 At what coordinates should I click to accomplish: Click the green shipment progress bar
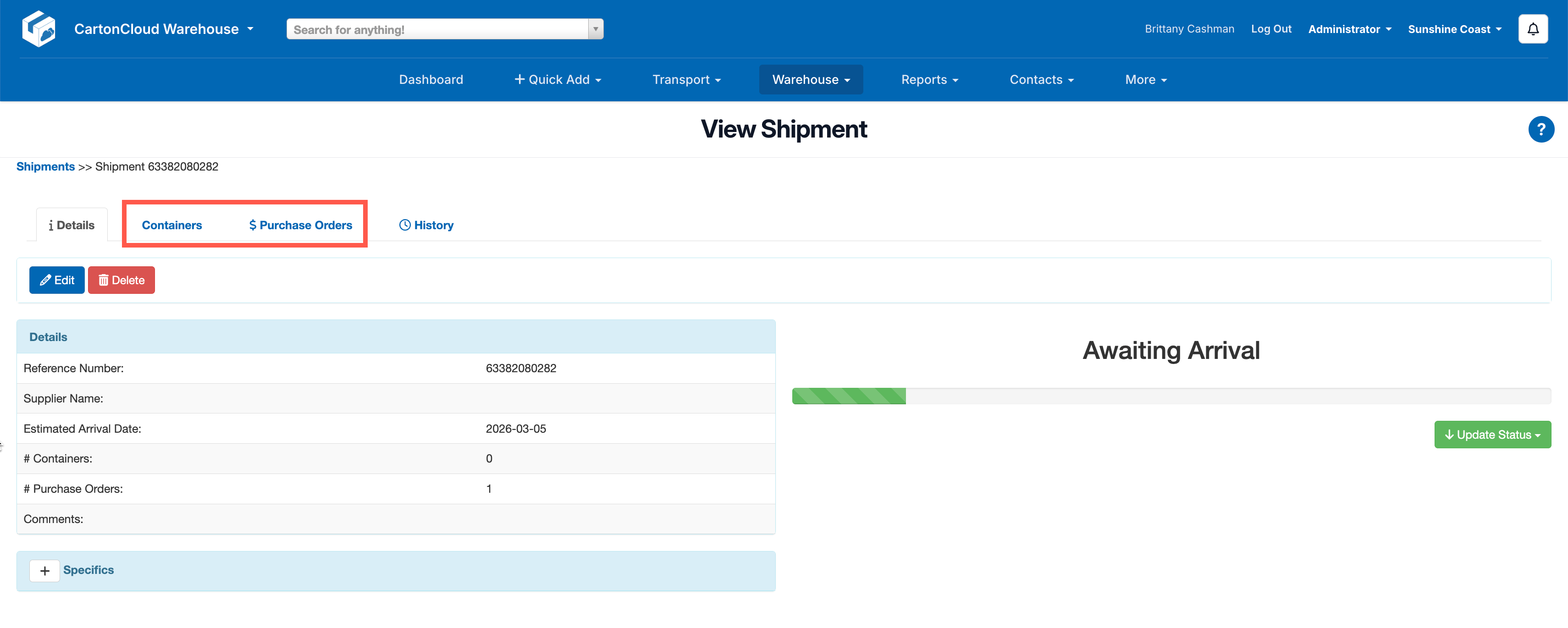(849, 396)
